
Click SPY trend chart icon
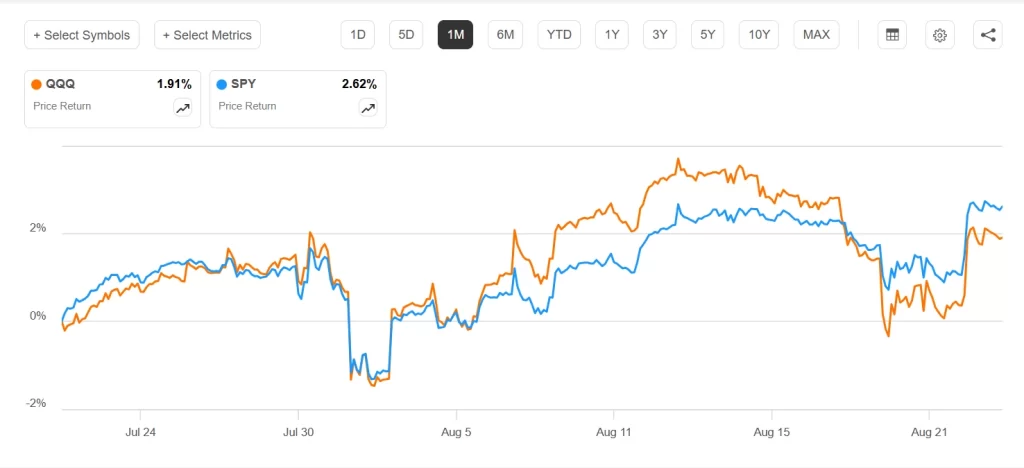(368, 109)
